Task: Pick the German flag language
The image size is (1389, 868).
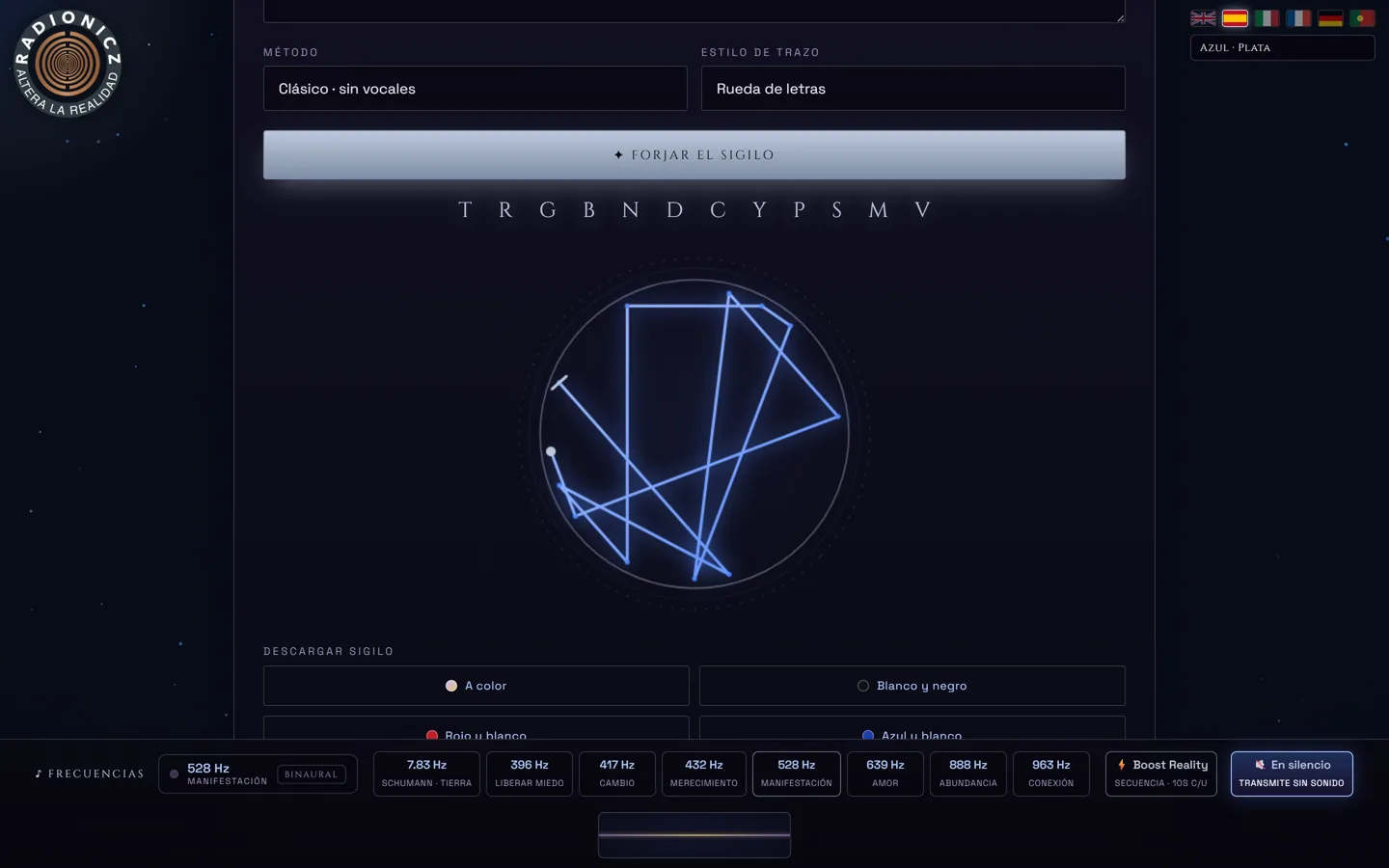Action: [1330, 18]
